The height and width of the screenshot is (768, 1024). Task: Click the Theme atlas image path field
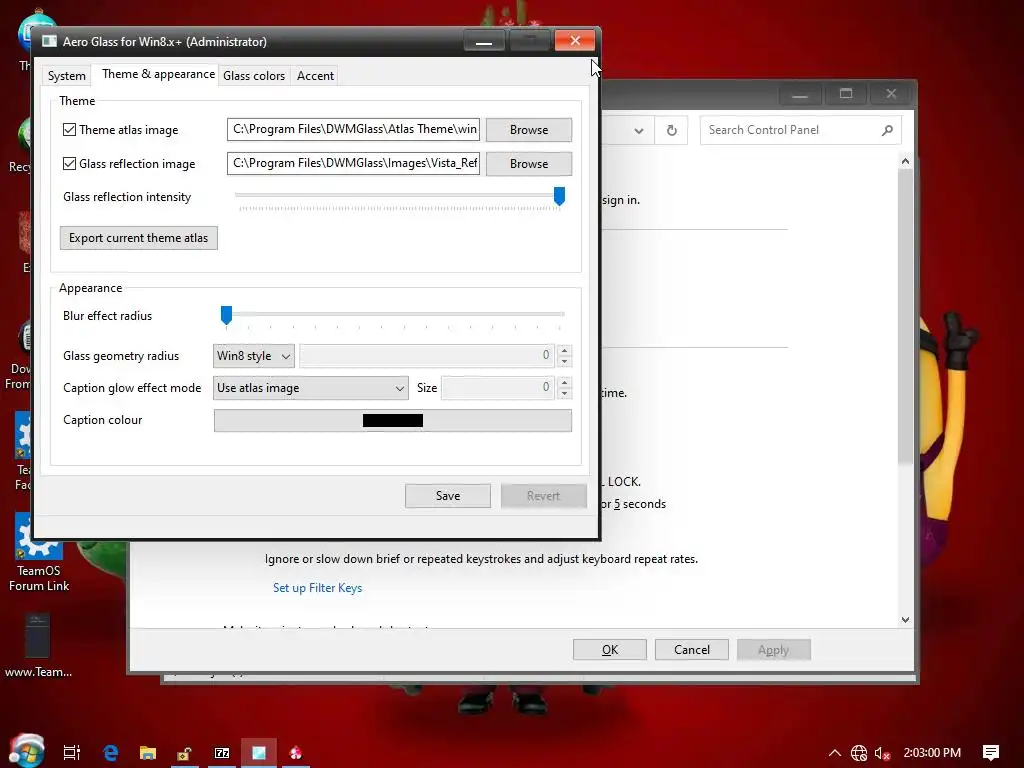point(353,129)
